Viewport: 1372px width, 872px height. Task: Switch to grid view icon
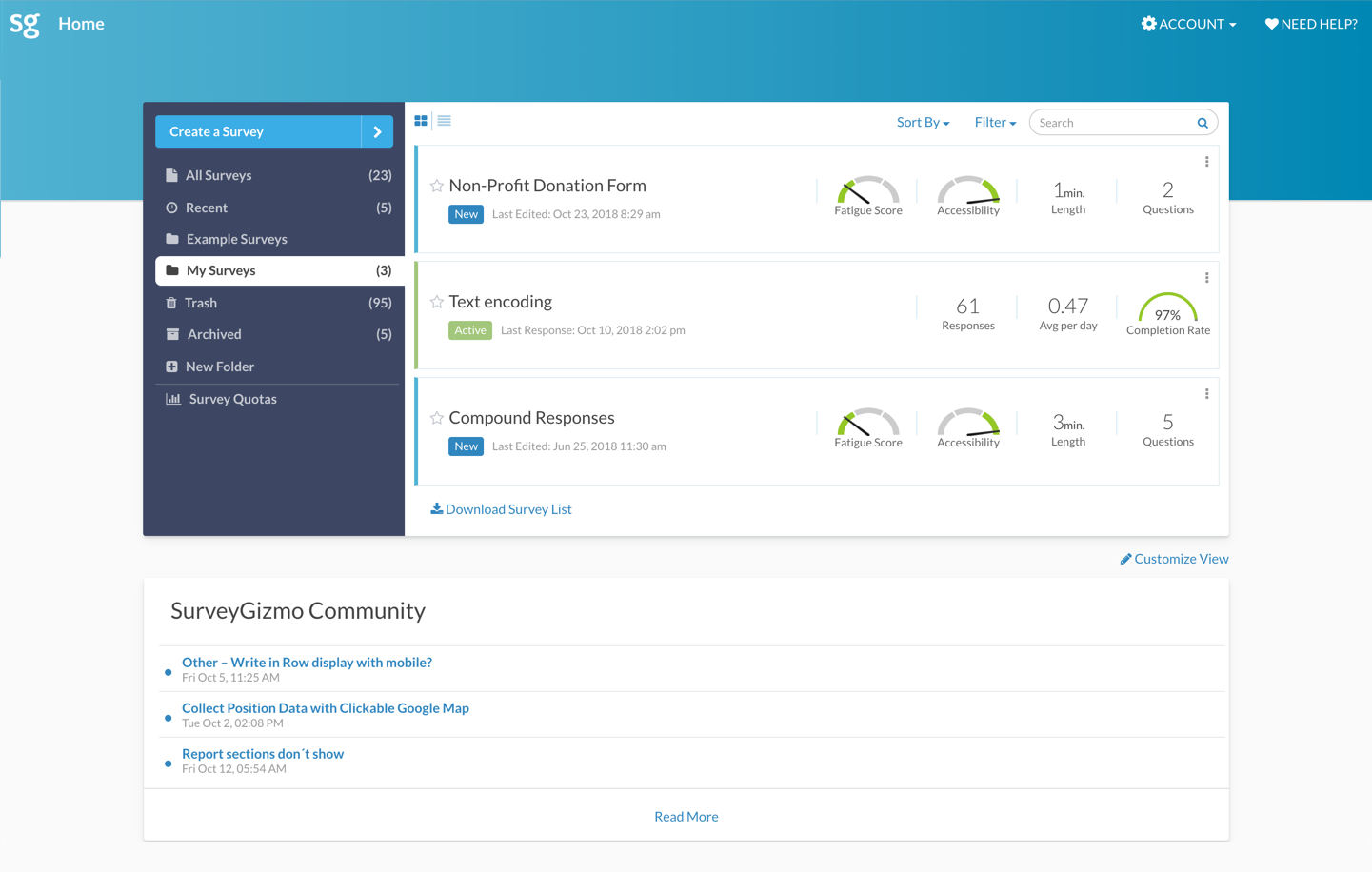(x=421, y=121)
